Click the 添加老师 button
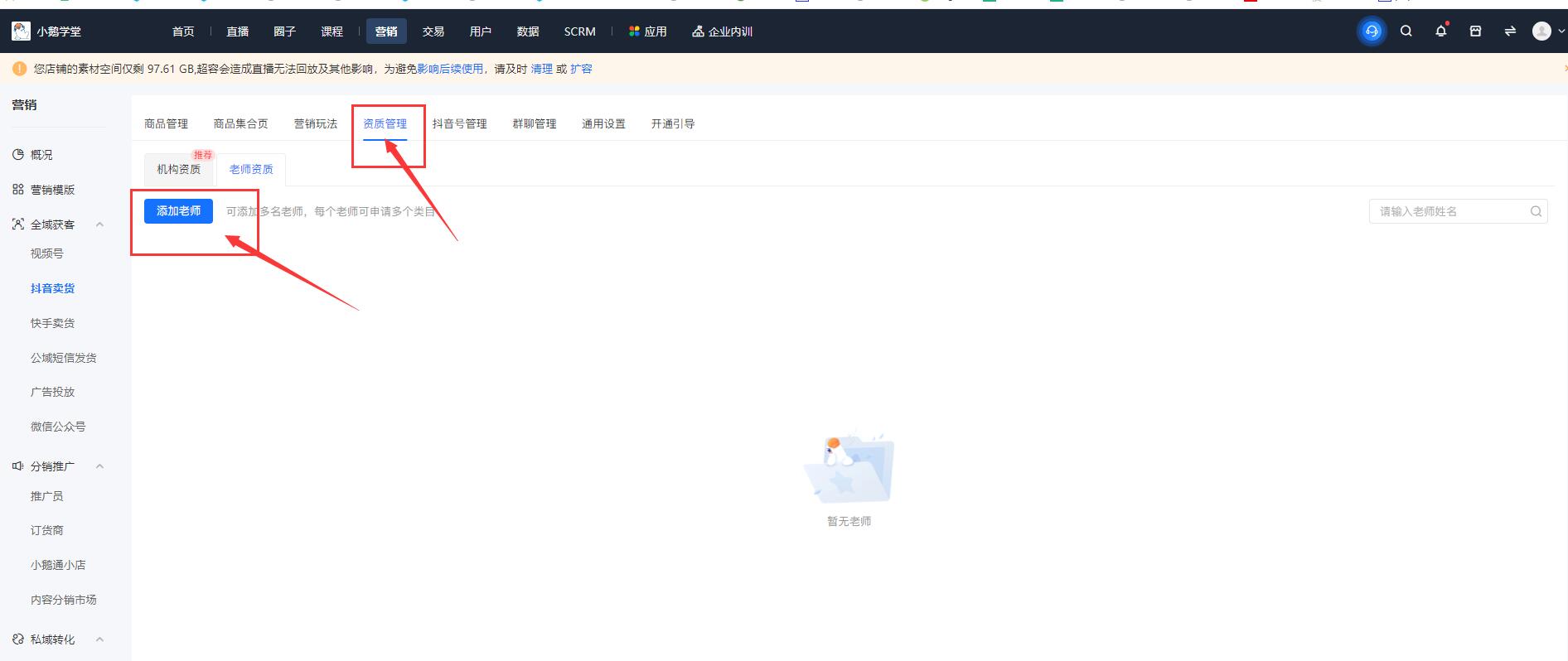This screenshot has width=1568, height=661. [178, 211]
